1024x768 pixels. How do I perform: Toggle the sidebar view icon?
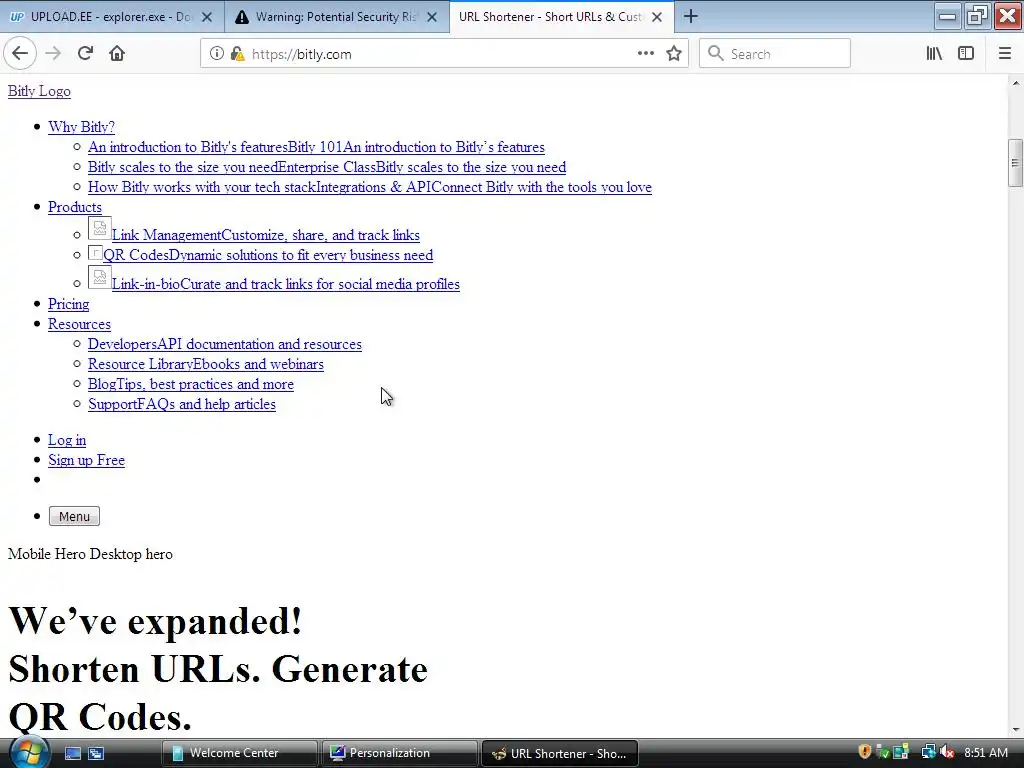[966, 54]
